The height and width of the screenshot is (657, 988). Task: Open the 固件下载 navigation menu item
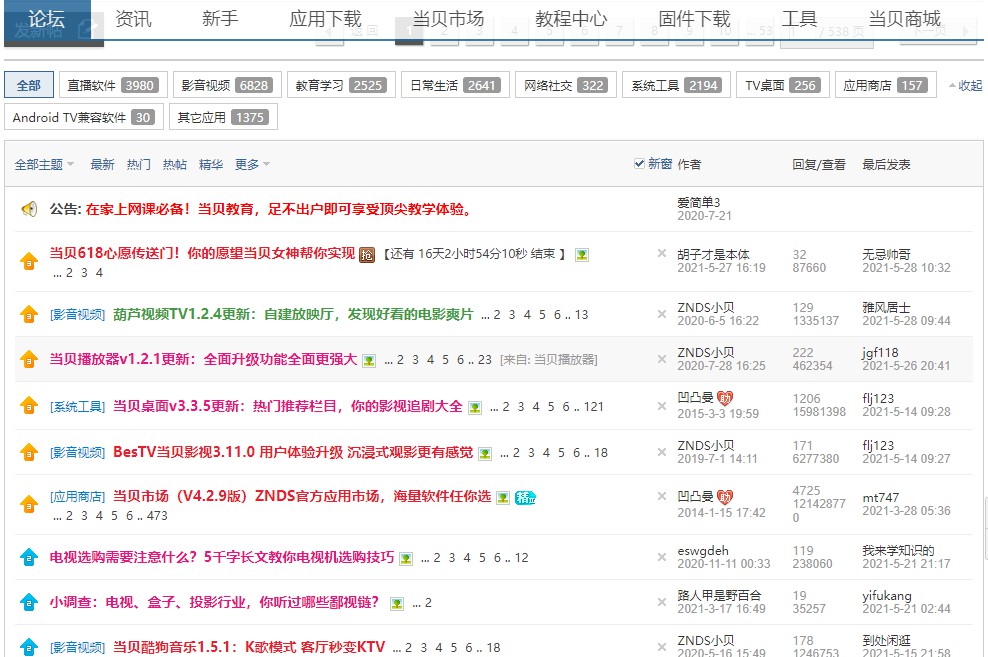click(x=694, y=19)
